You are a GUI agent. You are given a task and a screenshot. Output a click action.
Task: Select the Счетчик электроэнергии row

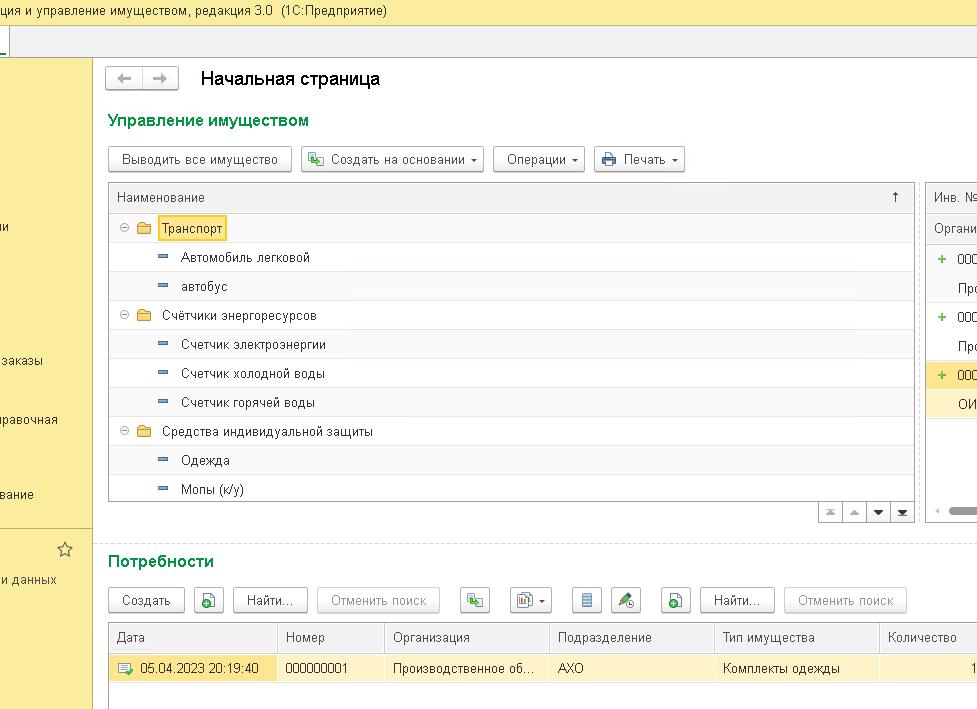point(511,345)
